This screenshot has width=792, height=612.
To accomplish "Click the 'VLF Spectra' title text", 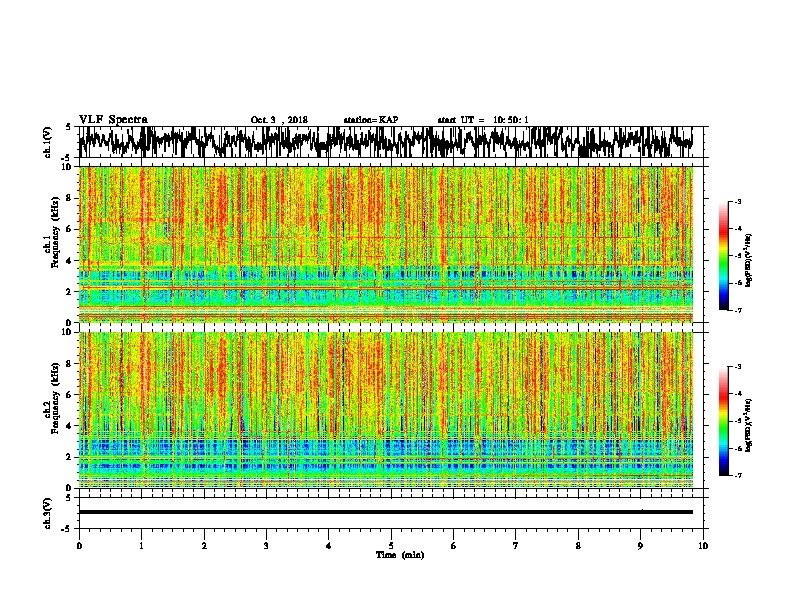I will pyautogui.click(x=113, y=120).
